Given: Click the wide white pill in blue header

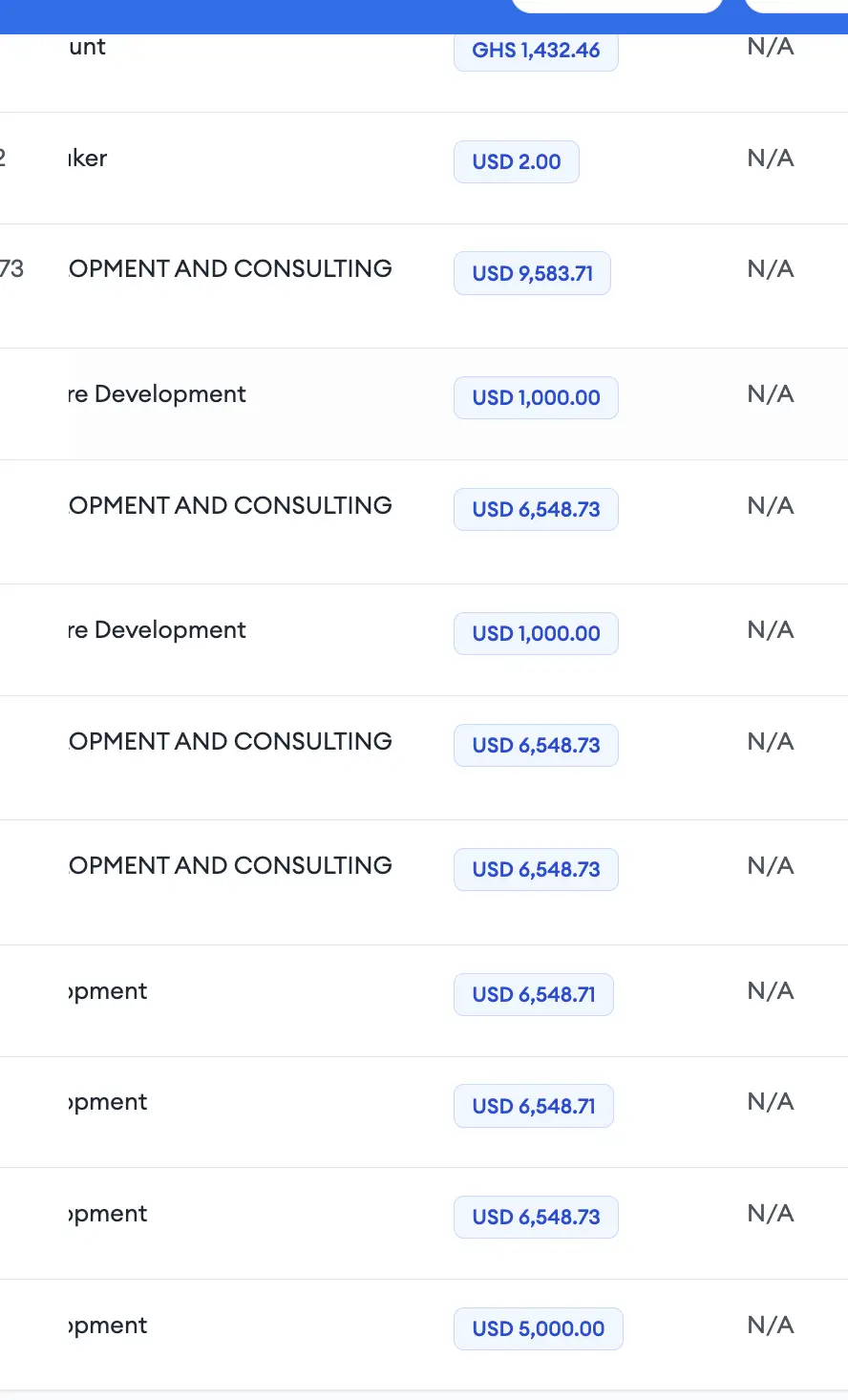Looking at the screenshot, I should [x=617, y=6].
